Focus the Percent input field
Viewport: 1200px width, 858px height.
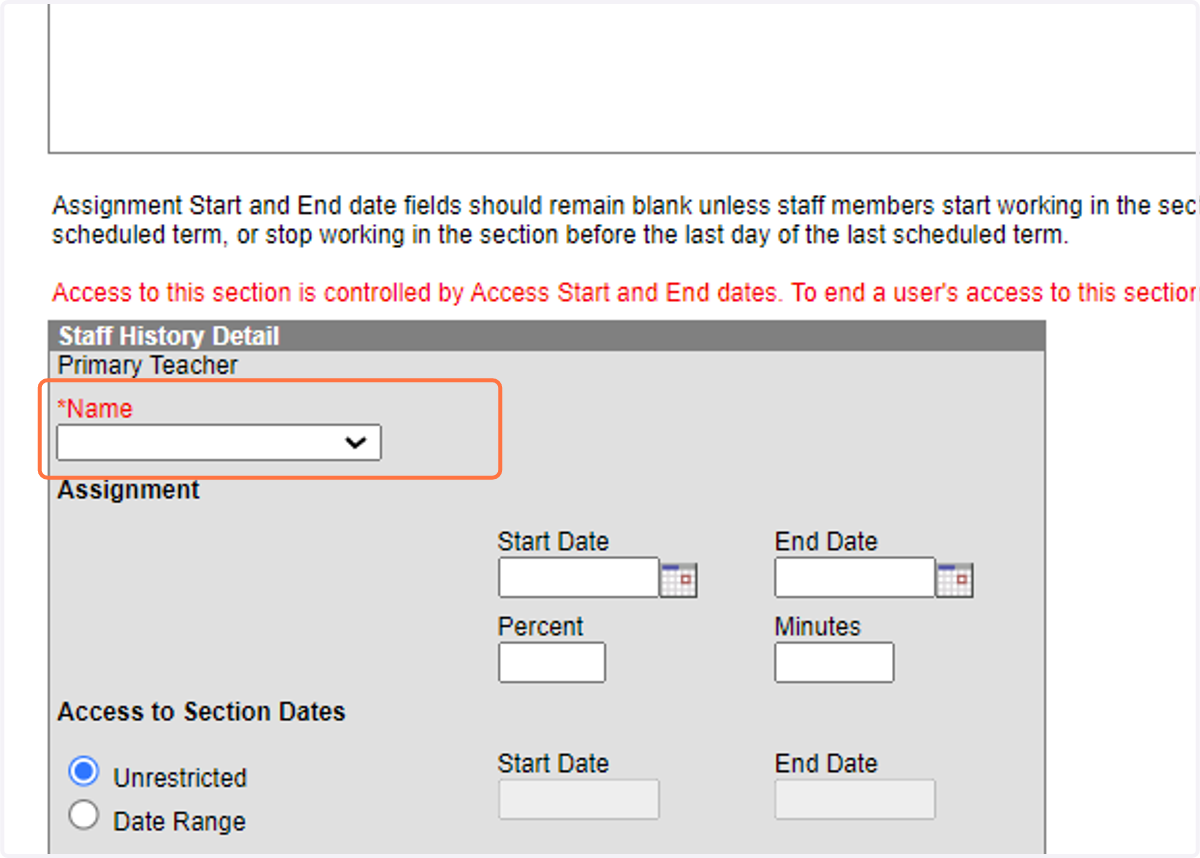coord(552,662)
